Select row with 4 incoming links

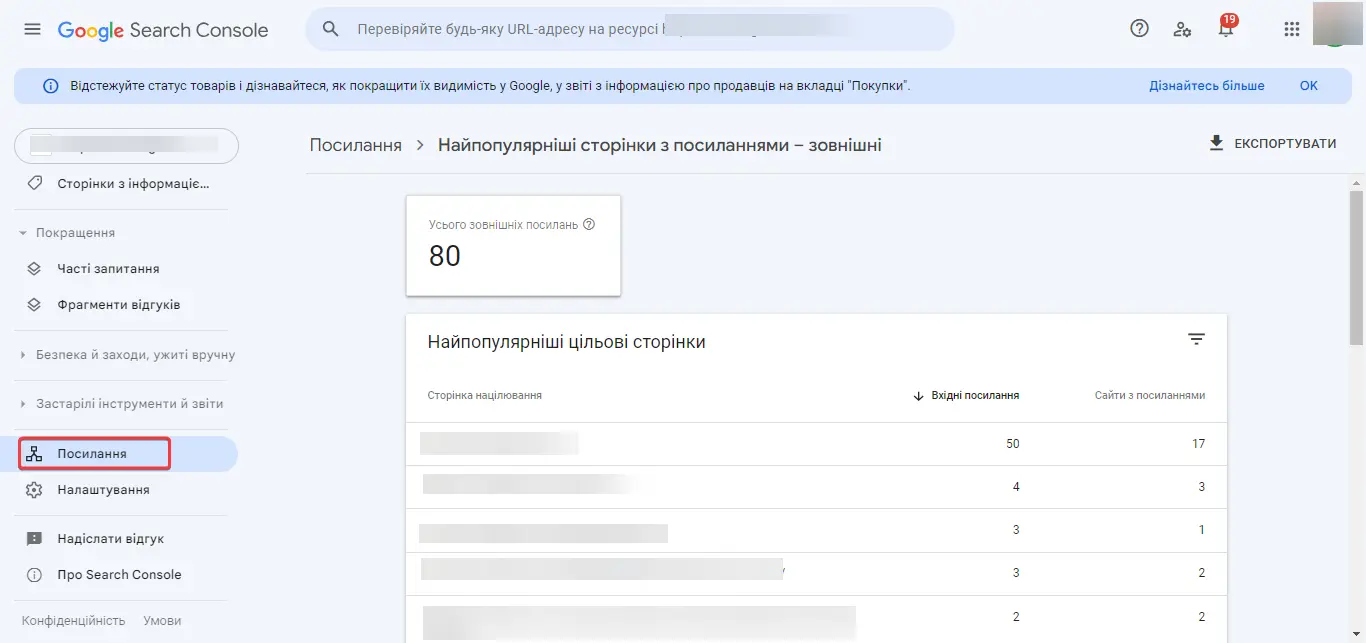(x=816, y=487)
